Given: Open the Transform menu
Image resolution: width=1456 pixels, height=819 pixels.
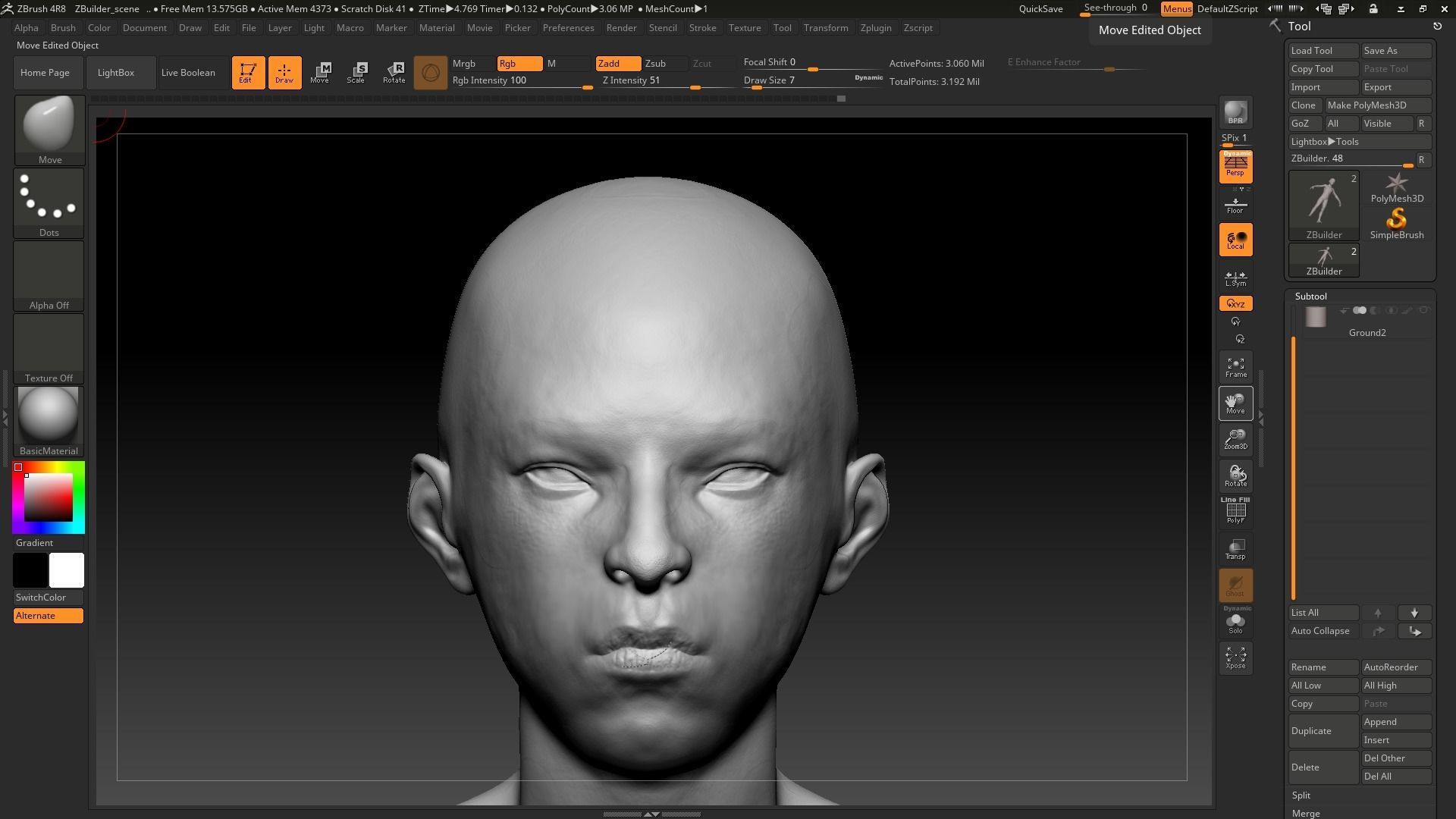Looking at the screenshot, I should pos(826,28).
